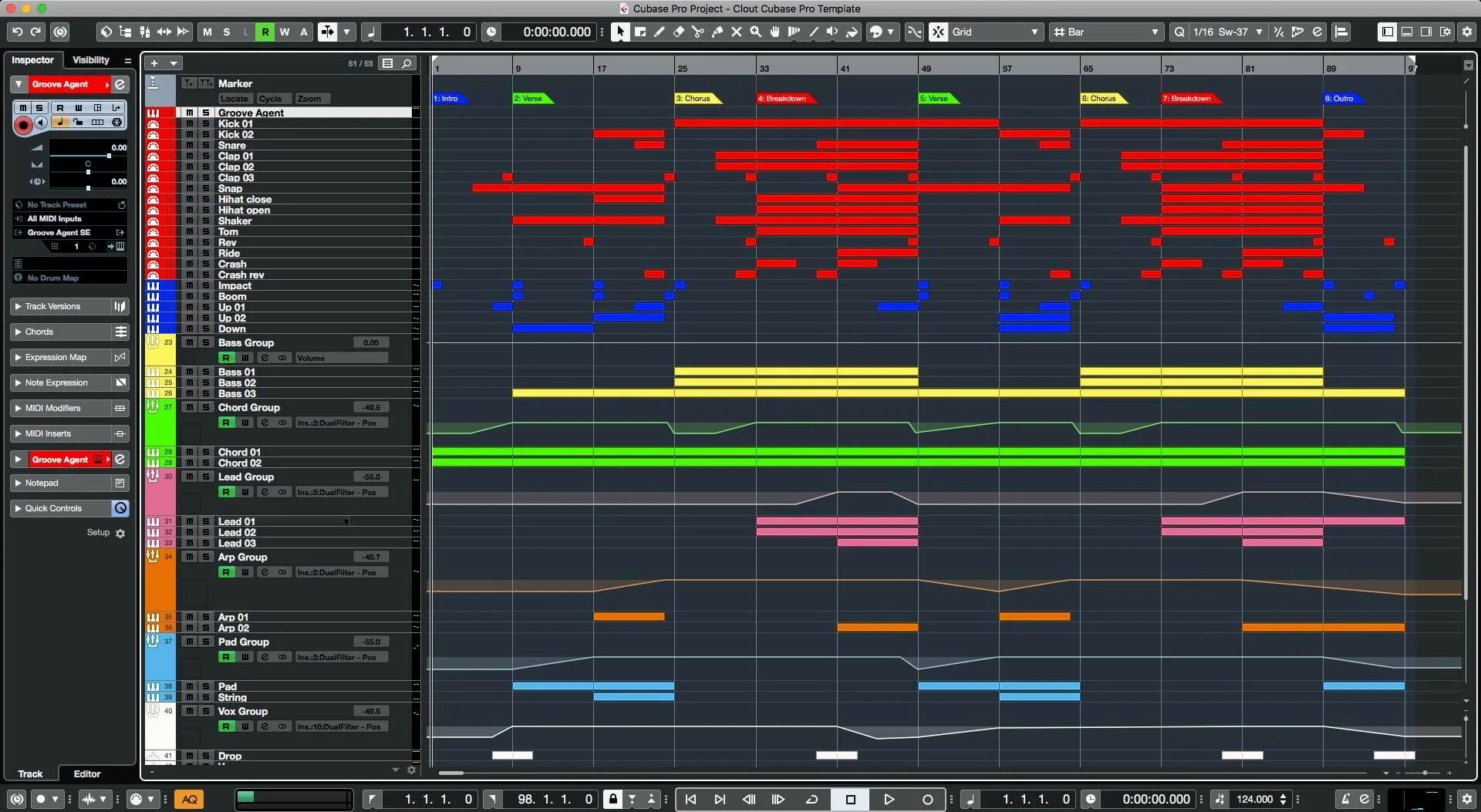Viewport: 1481px width, 812px height.
Task: Select the Draw pencil tool
Action: (659, 32)
